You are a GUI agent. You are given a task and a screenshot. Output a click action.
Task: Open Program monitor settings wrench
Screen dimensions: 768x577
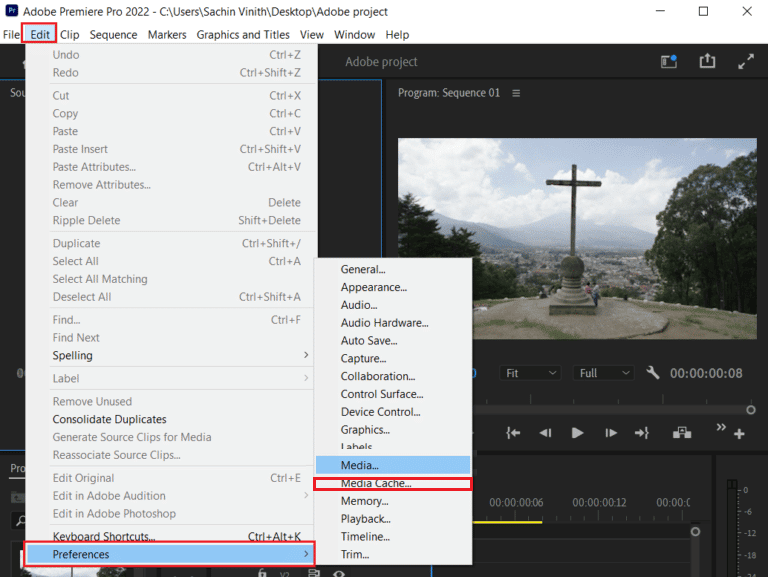652,373
